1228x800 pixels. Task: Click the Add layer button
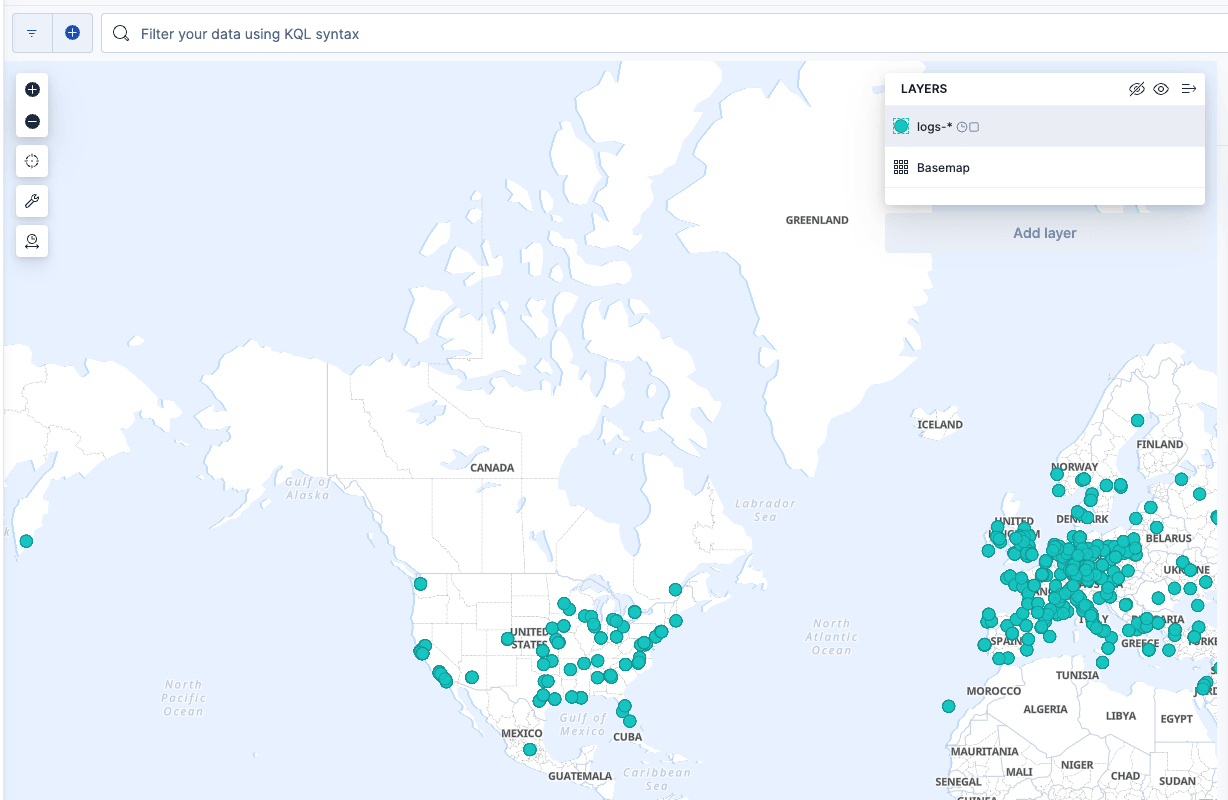click(x=1045, y=233)
